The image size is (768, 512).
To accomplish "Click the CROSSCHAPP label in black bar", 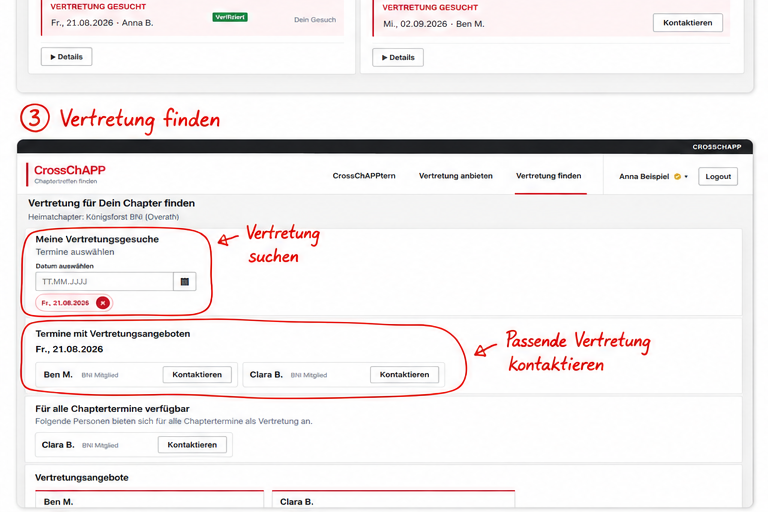I will pos(717,147).
